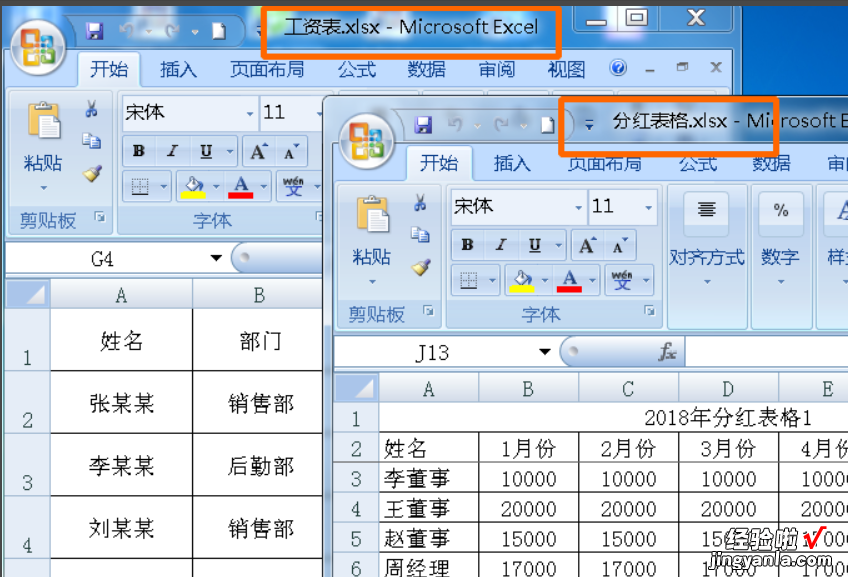The height and width of the screenshot is (577, 848).
Task: Open borders dropdown arrow in 分红表格 window
Action: pos(492,281)
